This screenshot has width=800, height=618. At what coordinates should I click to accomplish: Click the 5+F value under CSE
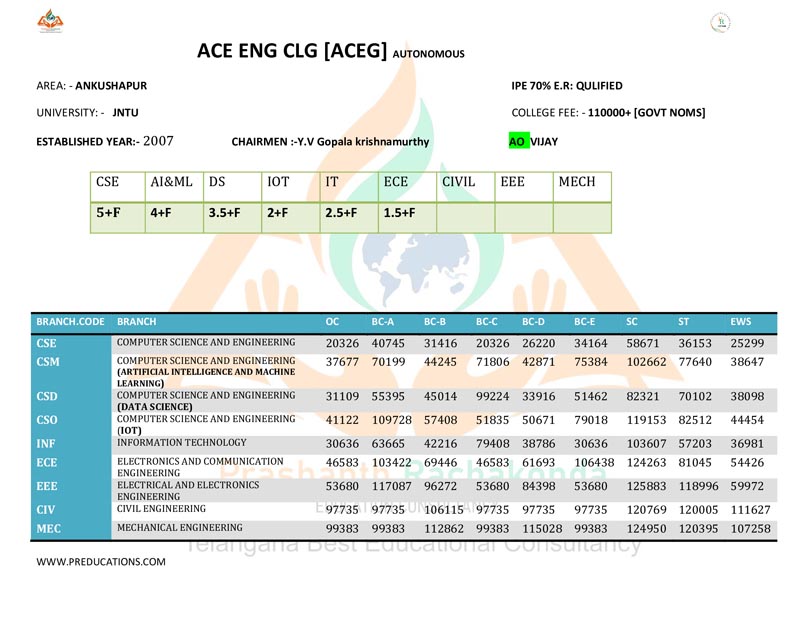108,212
